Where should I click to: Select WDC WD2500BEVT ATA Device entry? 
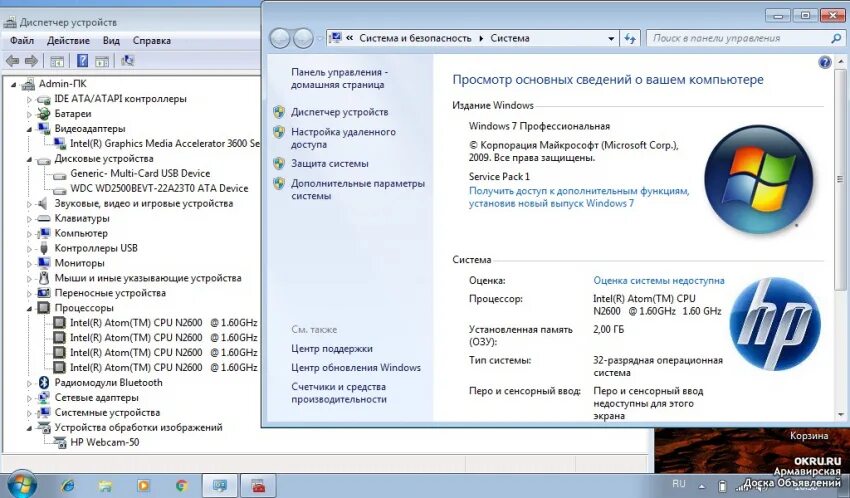159,189
